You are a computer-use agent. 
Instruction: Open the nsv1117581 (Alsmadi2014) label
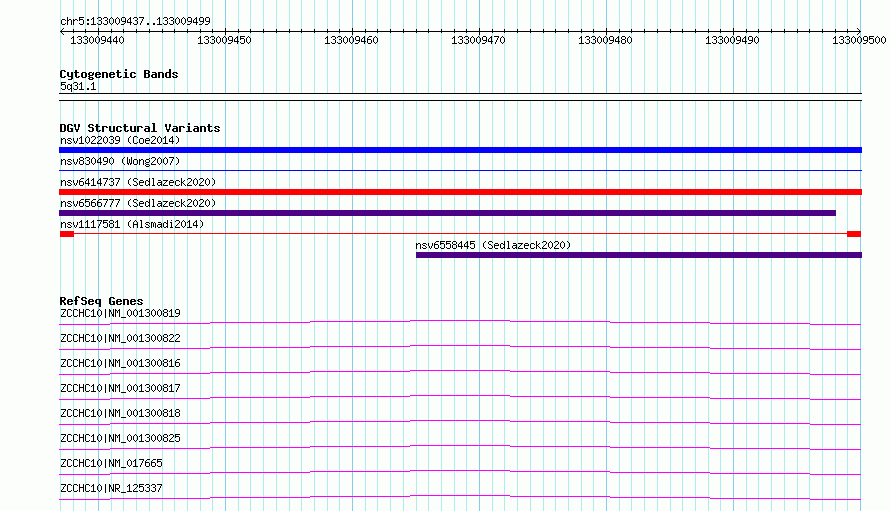coord(132,224)
